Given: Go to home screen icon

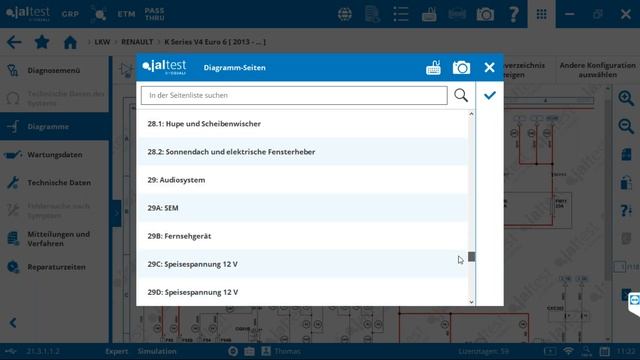Looking at the screenshot, I should click(70, 42).
